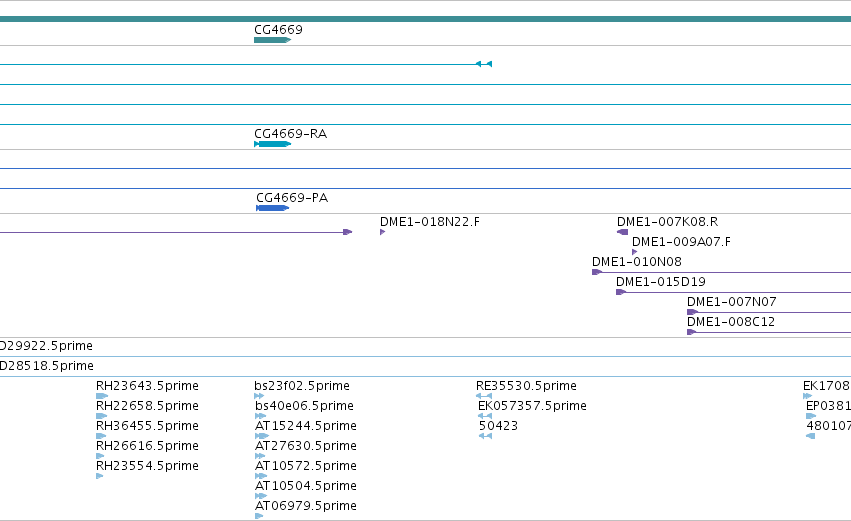Select the EK057357.5prime label
This screenshot has width=851, height=521.
click(532, 405)
